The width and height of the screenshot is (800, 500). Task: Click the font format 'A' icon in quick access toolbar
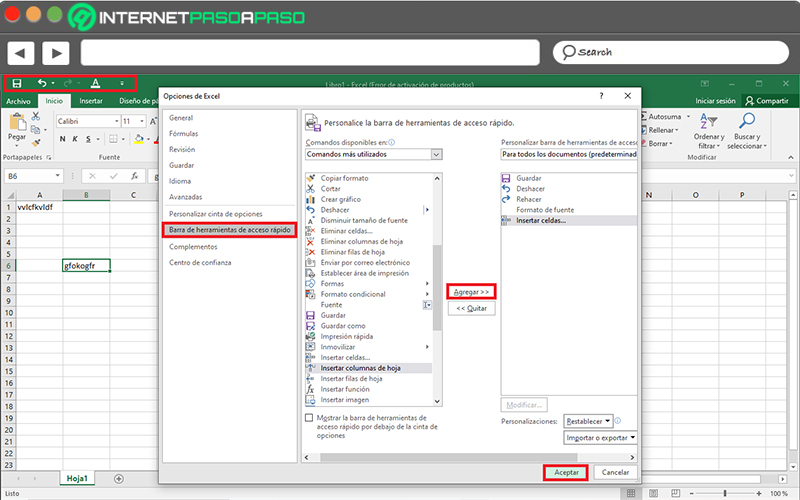point(95,84)
